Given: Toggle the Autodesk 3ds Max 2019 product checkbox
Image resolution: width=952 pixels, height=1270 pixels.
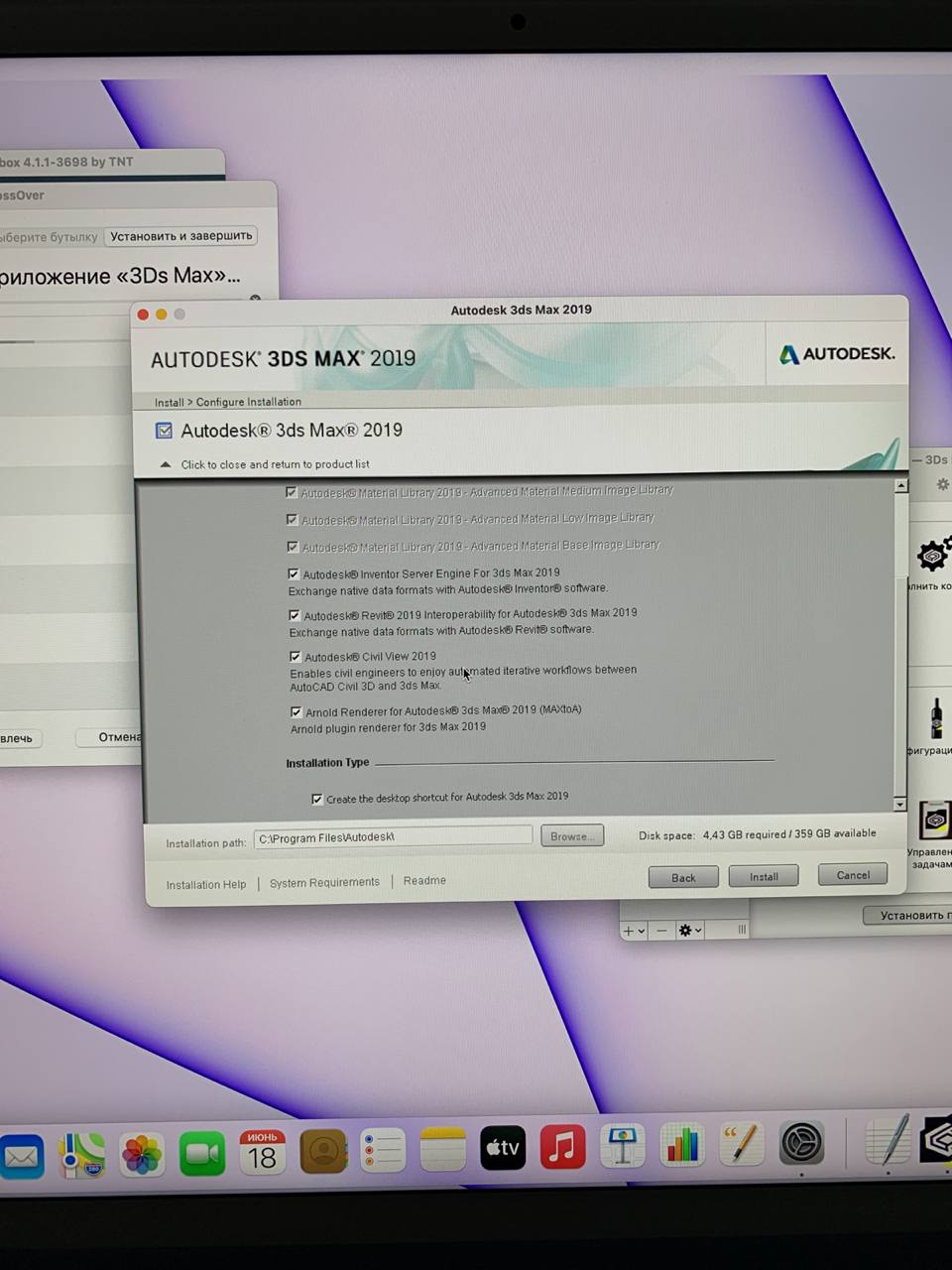Looking at the screenshot, I should 164,431.
